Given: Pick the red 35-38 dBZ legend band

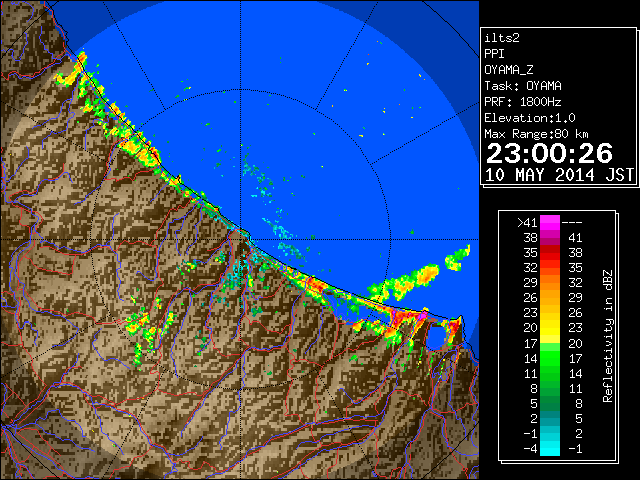Looking at the screenshot, I should pyautogui.click(x=550, y=253).
